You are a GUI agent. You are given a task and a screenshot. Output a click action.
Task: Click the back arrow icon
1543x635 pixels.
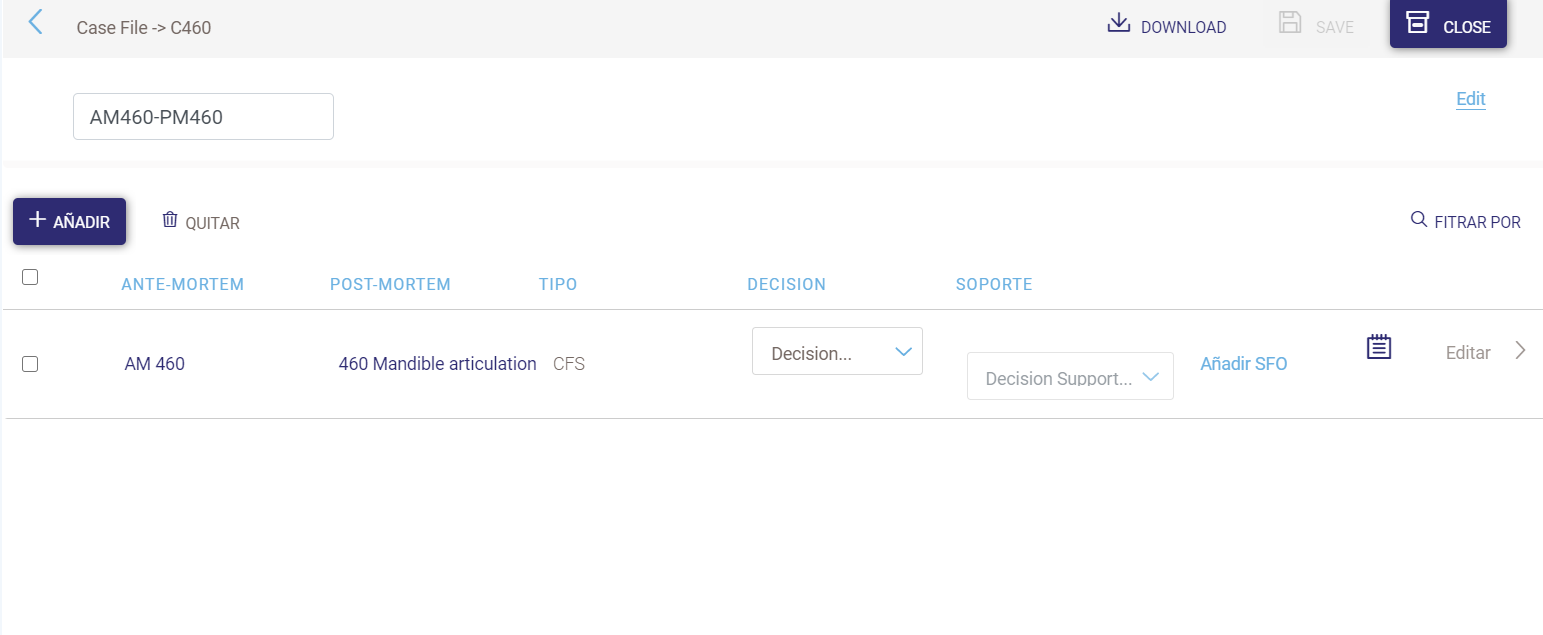(x=36, y=23)
